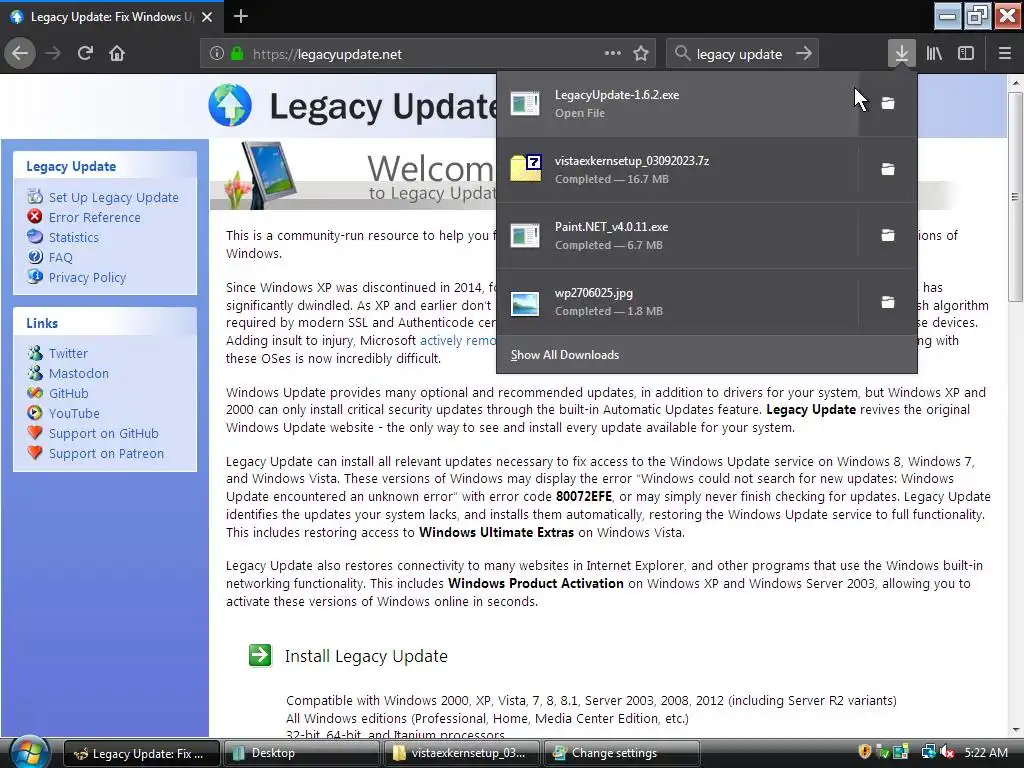
Task: Go back to the previous page
Action: 20,53
